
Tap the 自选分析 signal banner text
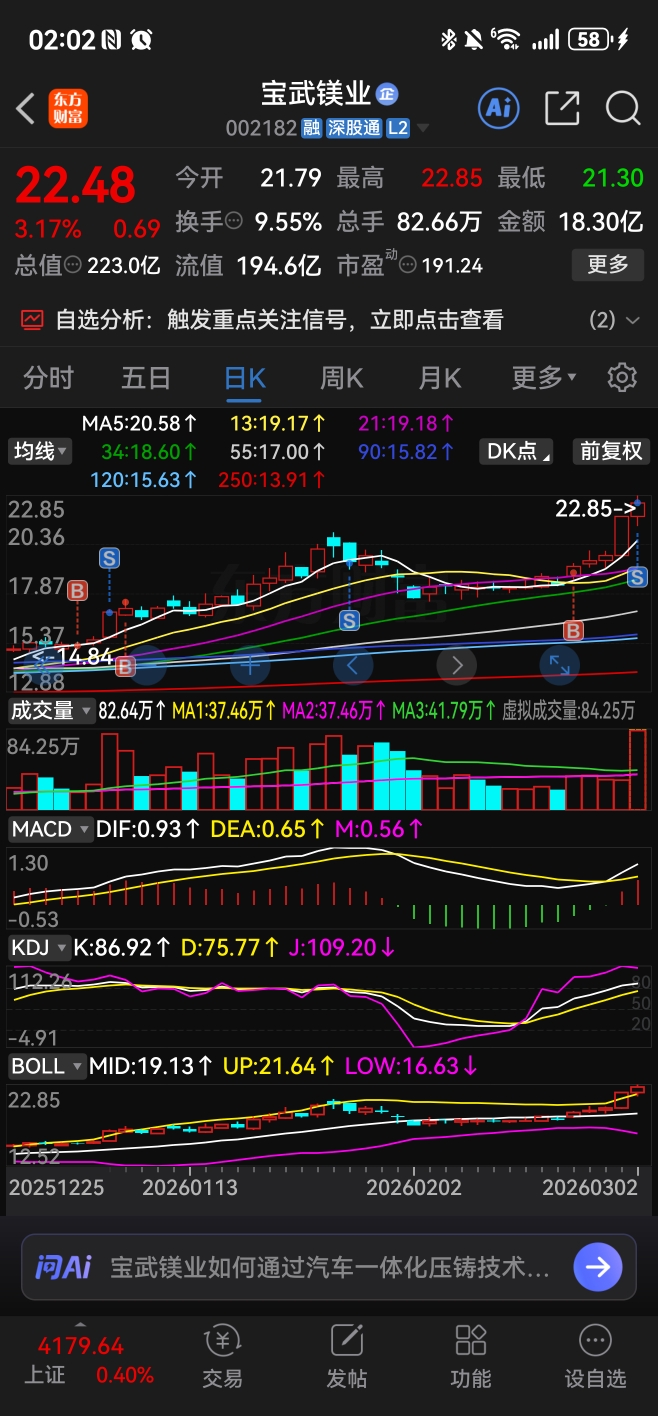click(279, 320)
